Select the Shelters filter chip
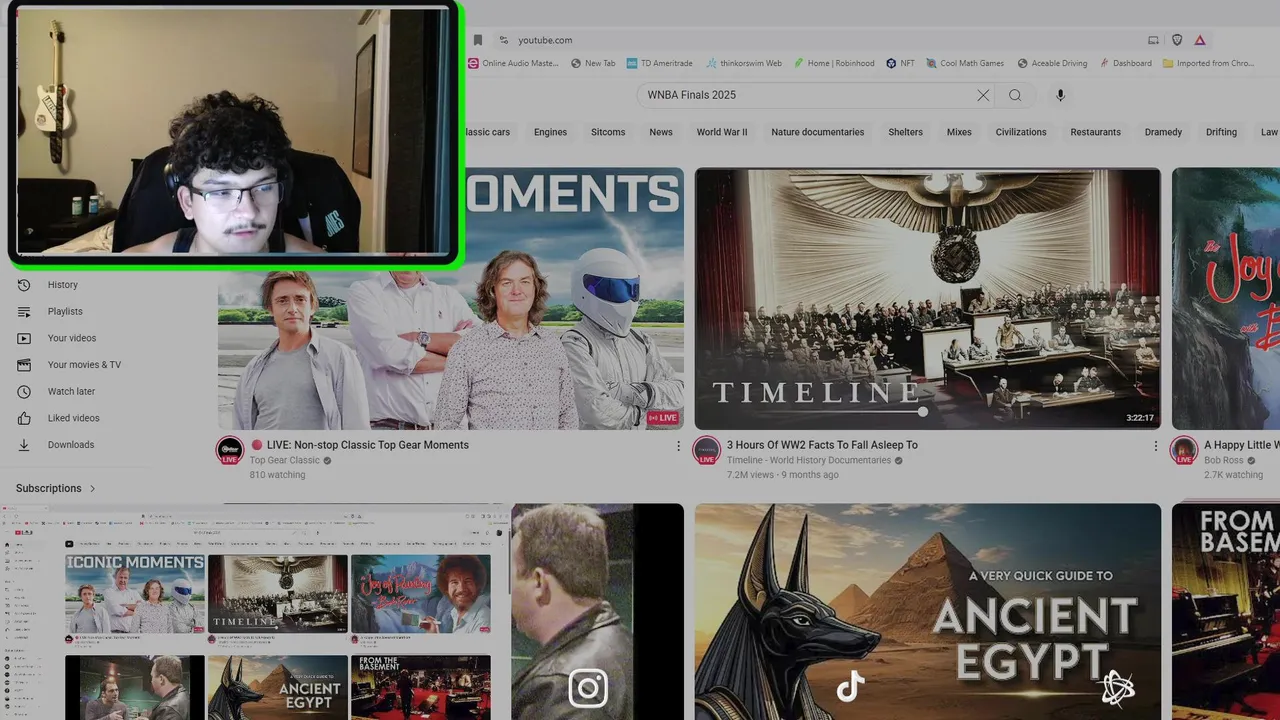Screen dimensions: 1280x720 (905, 132)
